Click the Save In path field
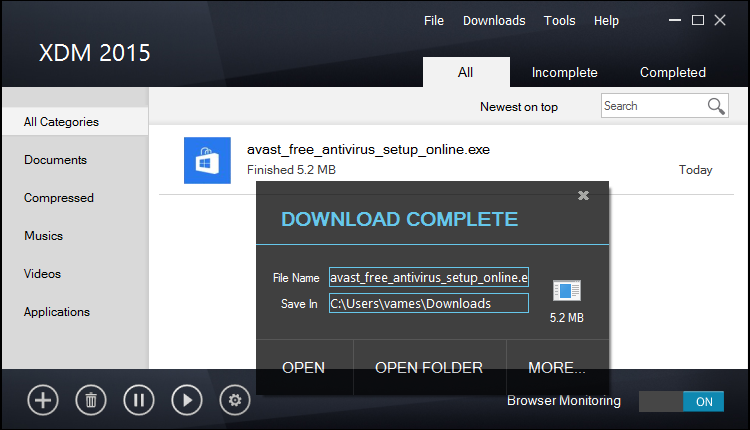 coord(428,303)
